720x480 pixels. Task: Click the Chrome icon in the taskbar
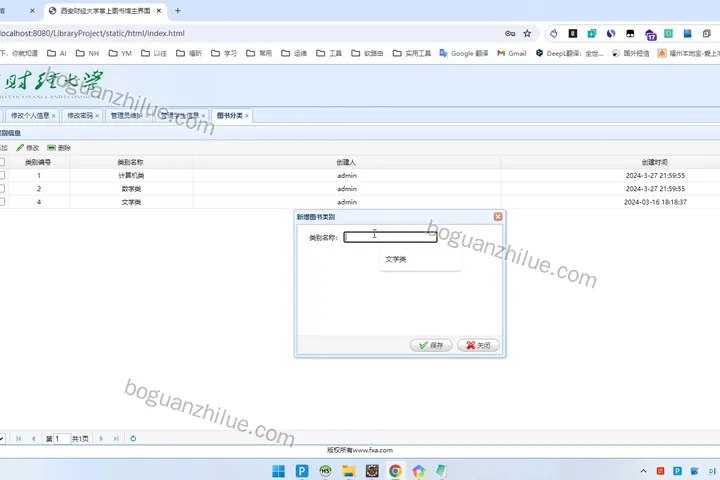click(x=395, y=471)
